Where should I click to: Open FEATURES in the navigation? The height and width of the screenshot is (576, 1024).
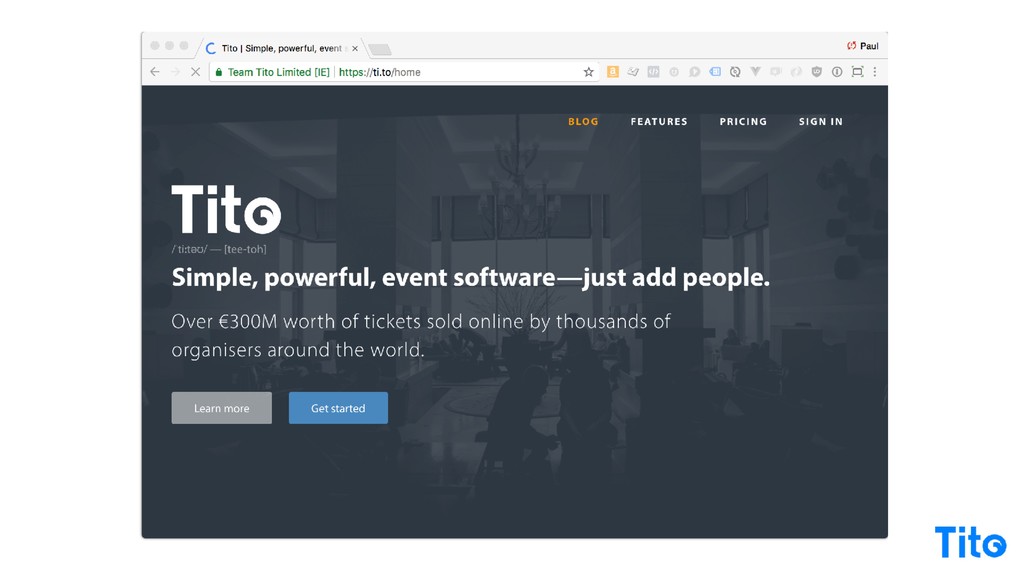[659, 121]
